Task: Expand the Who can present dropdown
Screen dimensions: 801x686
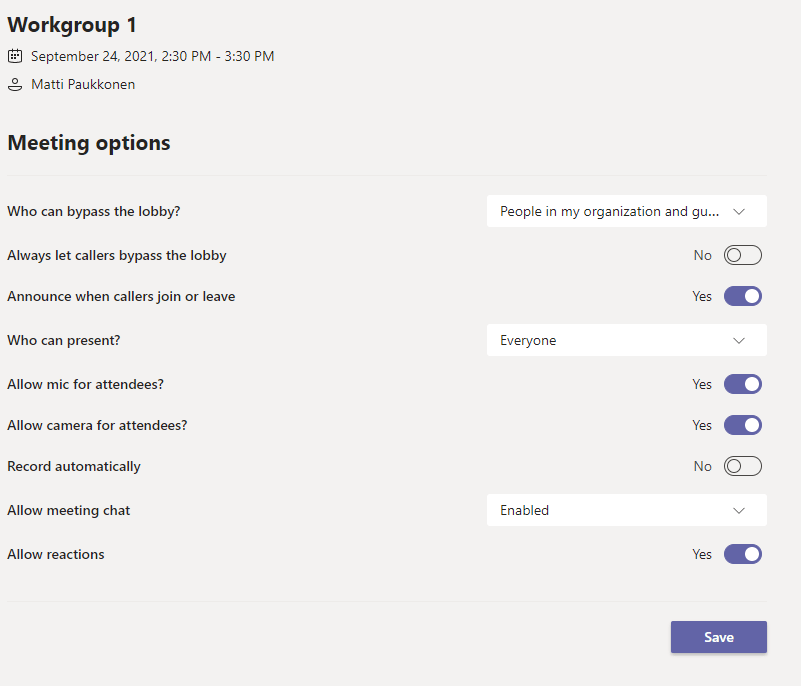Action: tap(626, 340)
